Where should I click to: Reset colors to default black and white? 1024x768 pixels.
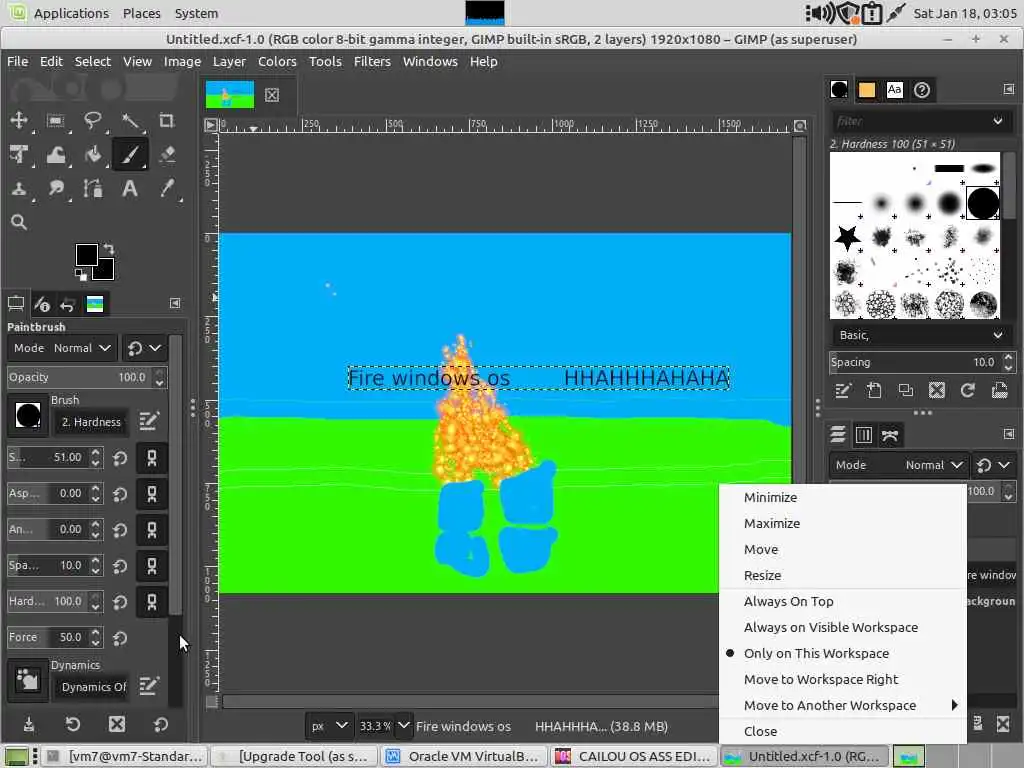tap(80, 274)
